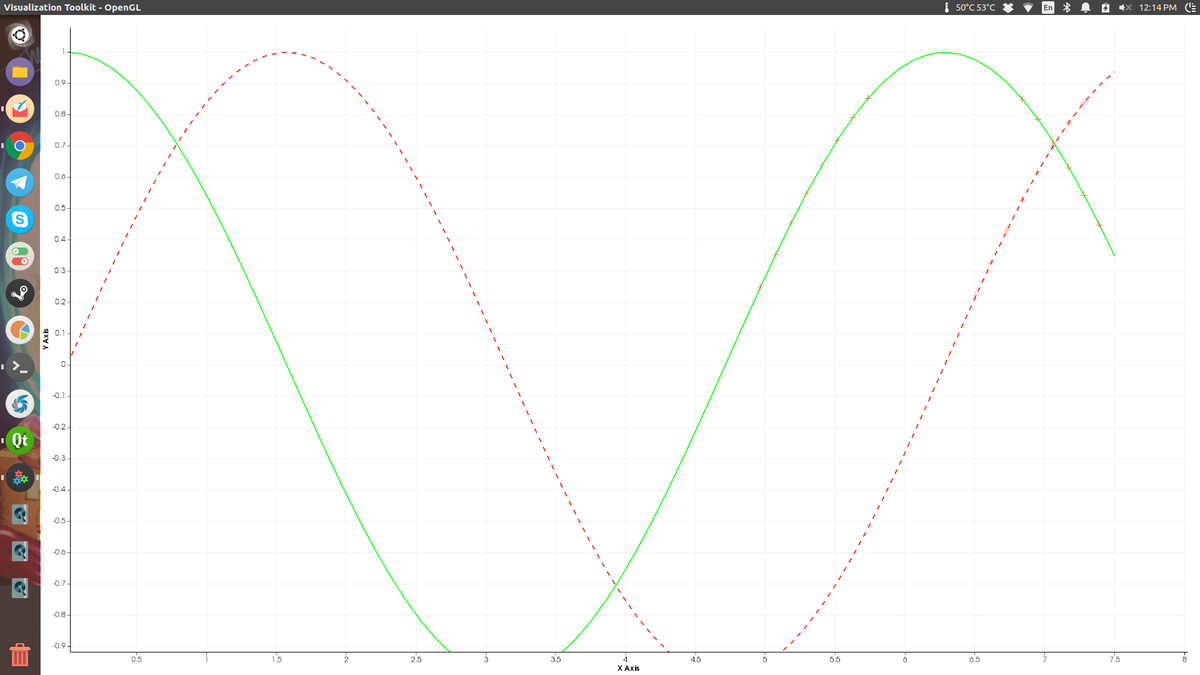1200x675 pixels.
Task: Open the Wi-Fi network menu
Action: tap(1027, 8)
